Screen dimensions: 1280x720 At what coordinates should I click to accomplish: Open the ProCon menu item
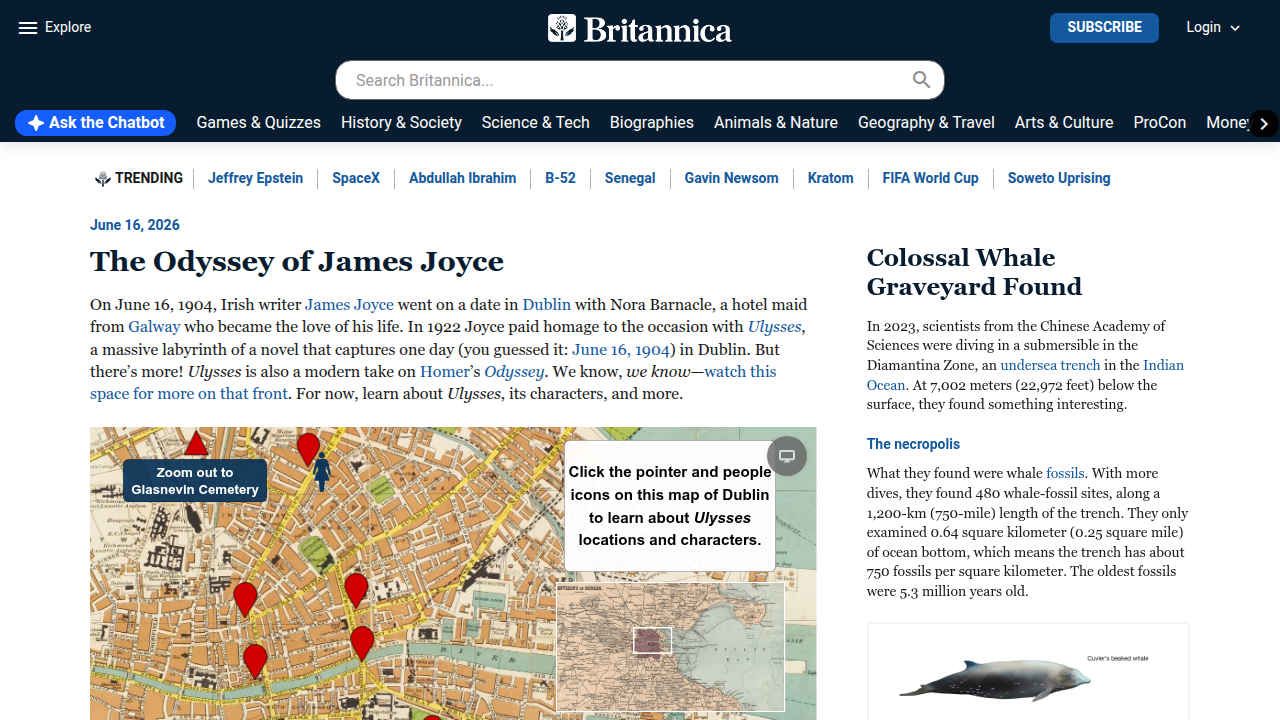1160,122
